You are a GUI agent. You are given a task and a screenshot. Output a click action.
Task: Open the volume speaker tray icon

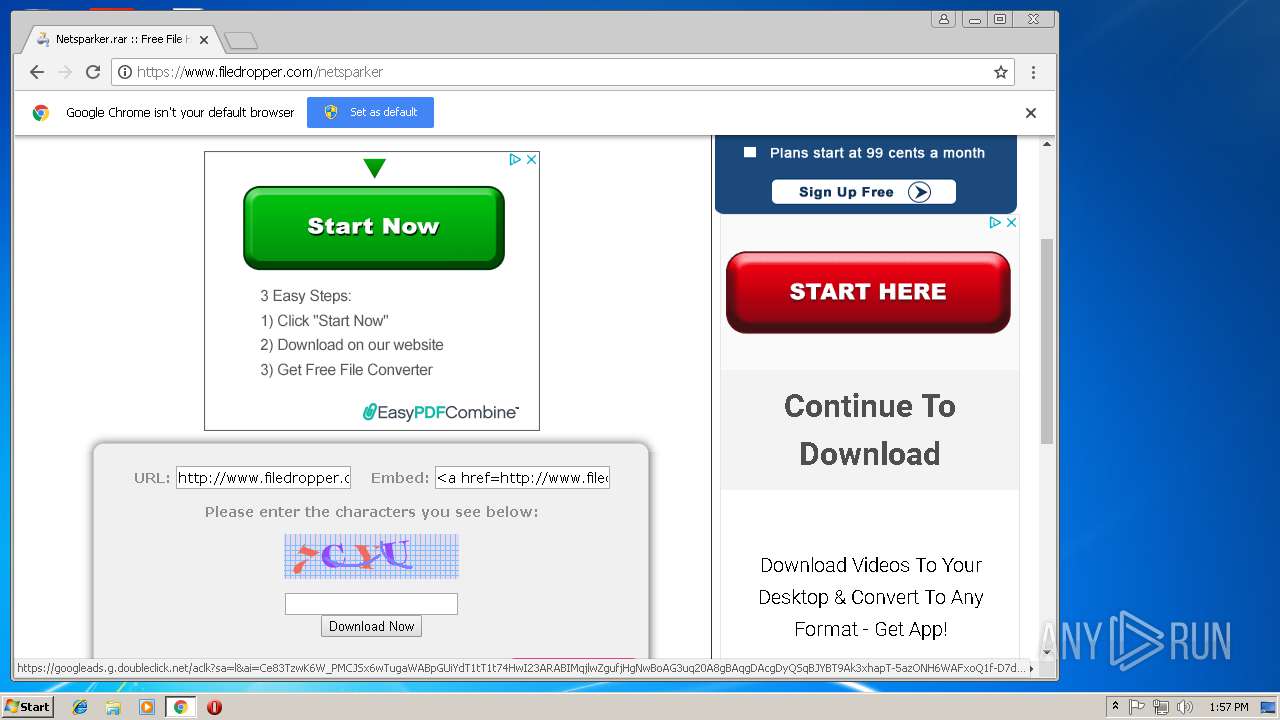pos(1185,707)
